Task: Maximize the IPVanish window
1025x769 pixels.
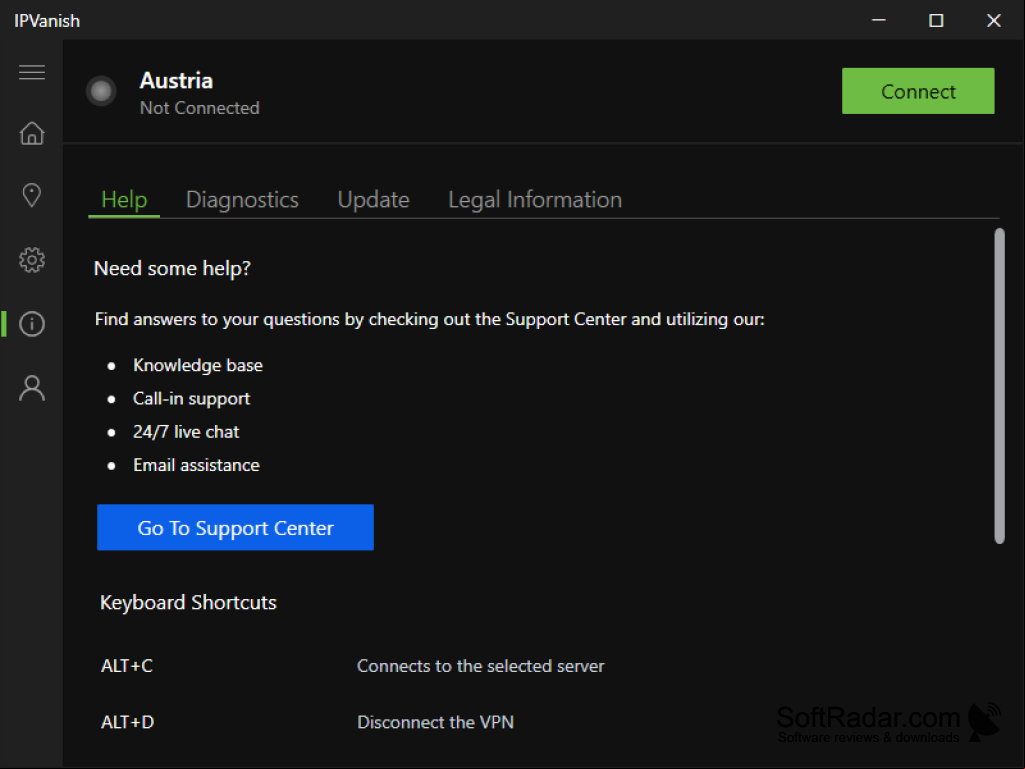Action: 936,20
